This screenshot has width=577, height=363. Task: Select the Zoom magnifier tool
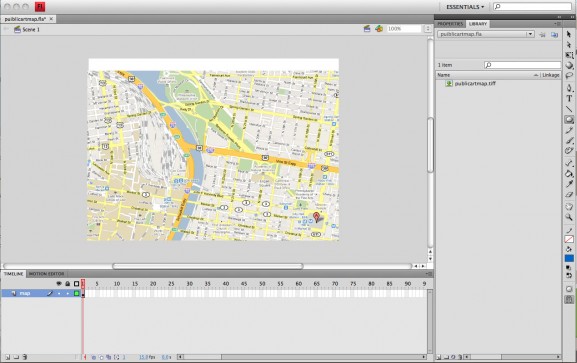coord(569,217)
